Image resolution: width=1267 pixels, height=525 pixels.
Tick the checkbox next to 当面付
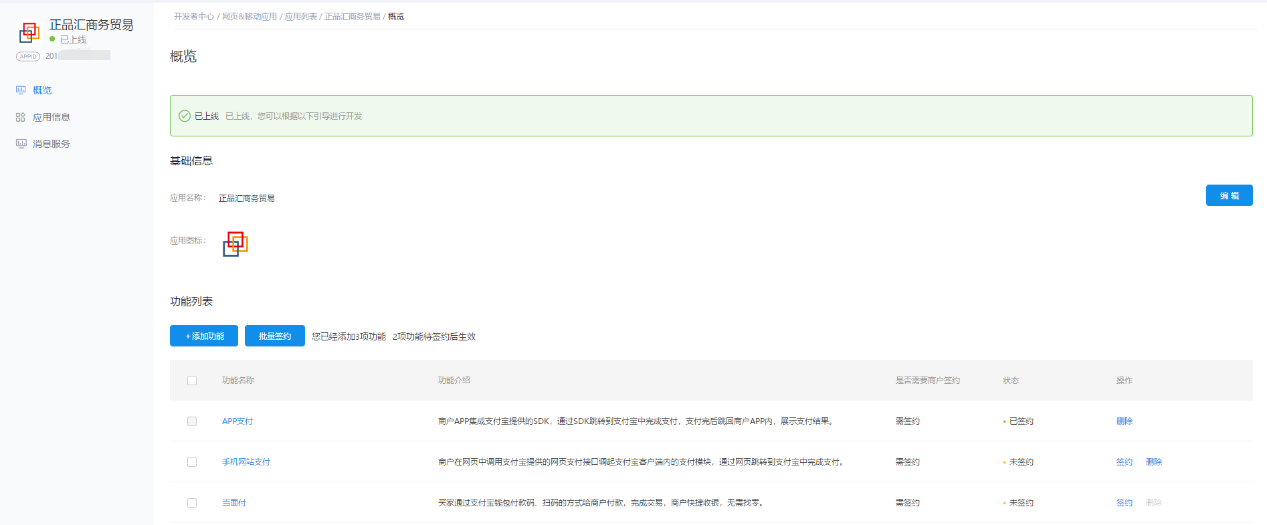pyautogui.click(x=192, y=502)
